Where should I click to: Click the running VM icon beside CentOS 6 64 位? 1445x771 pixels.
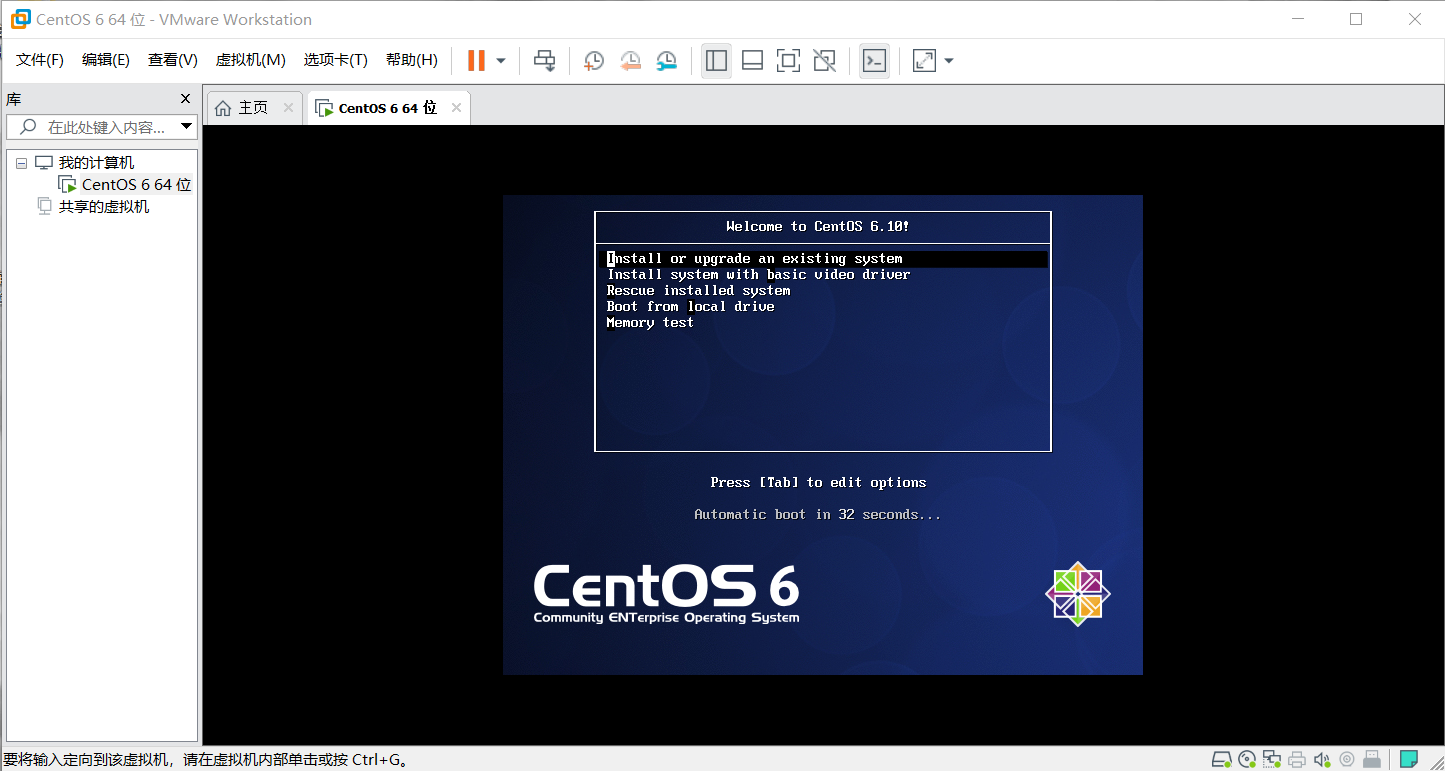tap(67, 185)
